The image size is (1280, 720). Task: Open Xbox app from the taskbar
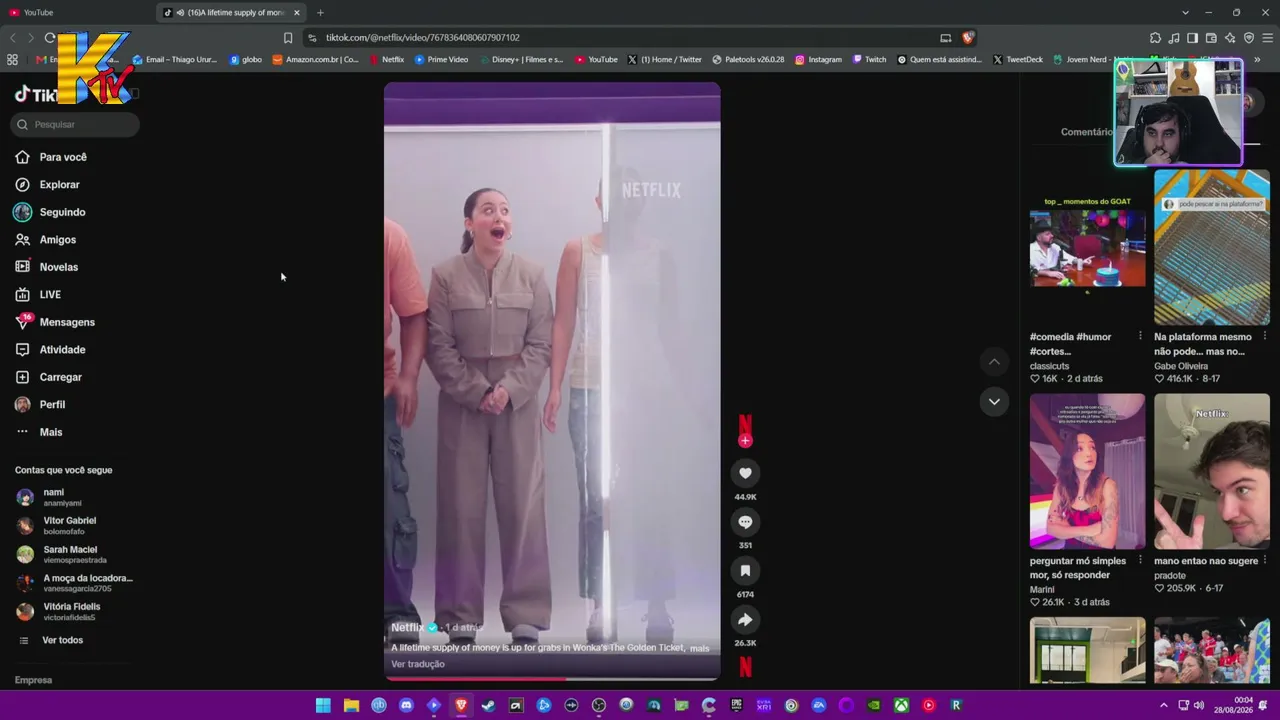coord(901,705)
